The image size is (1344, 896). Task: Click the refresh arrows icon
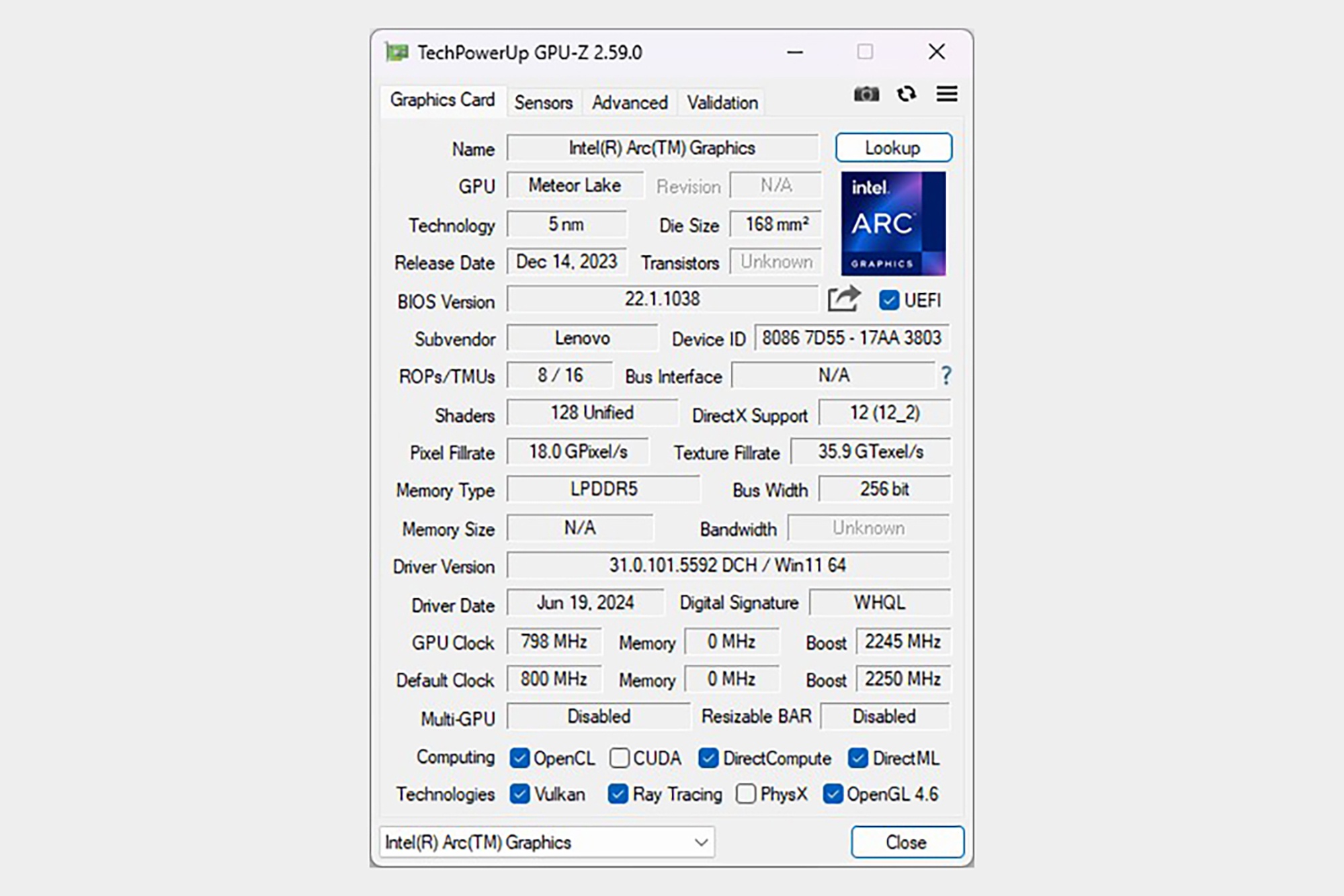907,94
